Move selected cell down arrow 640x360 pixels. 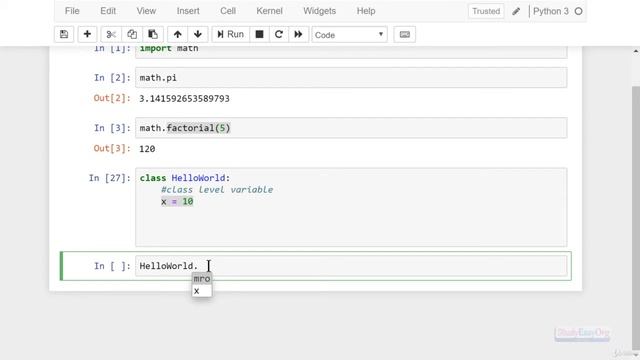(198, 34)
